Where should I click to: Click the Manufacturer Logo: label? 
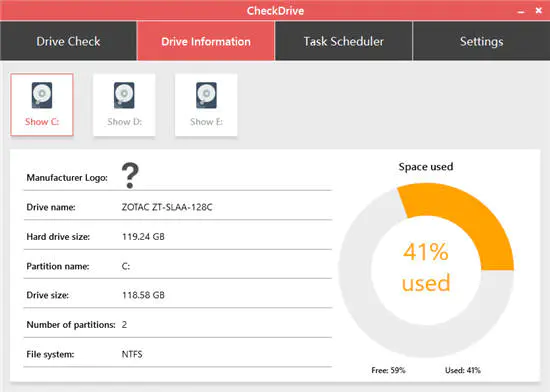coord(67,178)
